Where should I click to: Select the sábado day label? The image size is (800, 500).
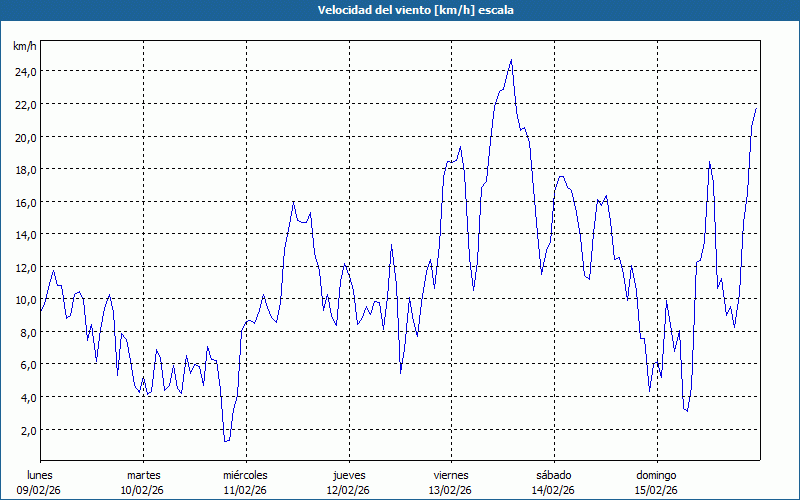(x=553, y=475)
